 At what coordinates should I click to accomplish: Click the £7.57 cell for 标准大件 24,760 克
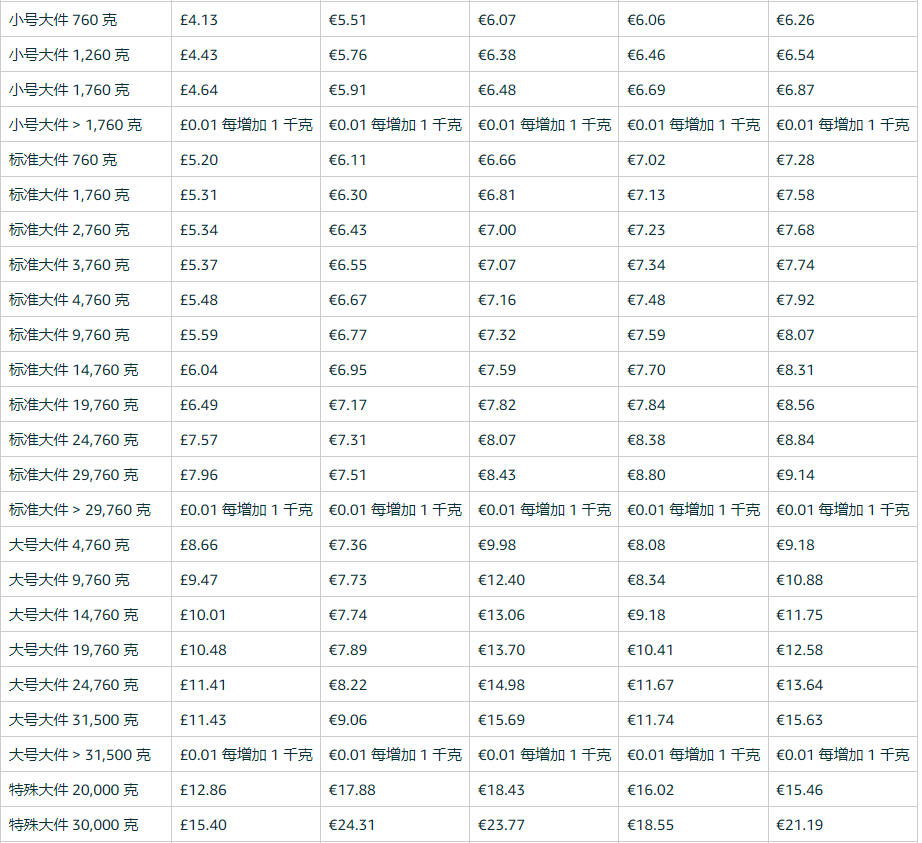tap(199, 440)
